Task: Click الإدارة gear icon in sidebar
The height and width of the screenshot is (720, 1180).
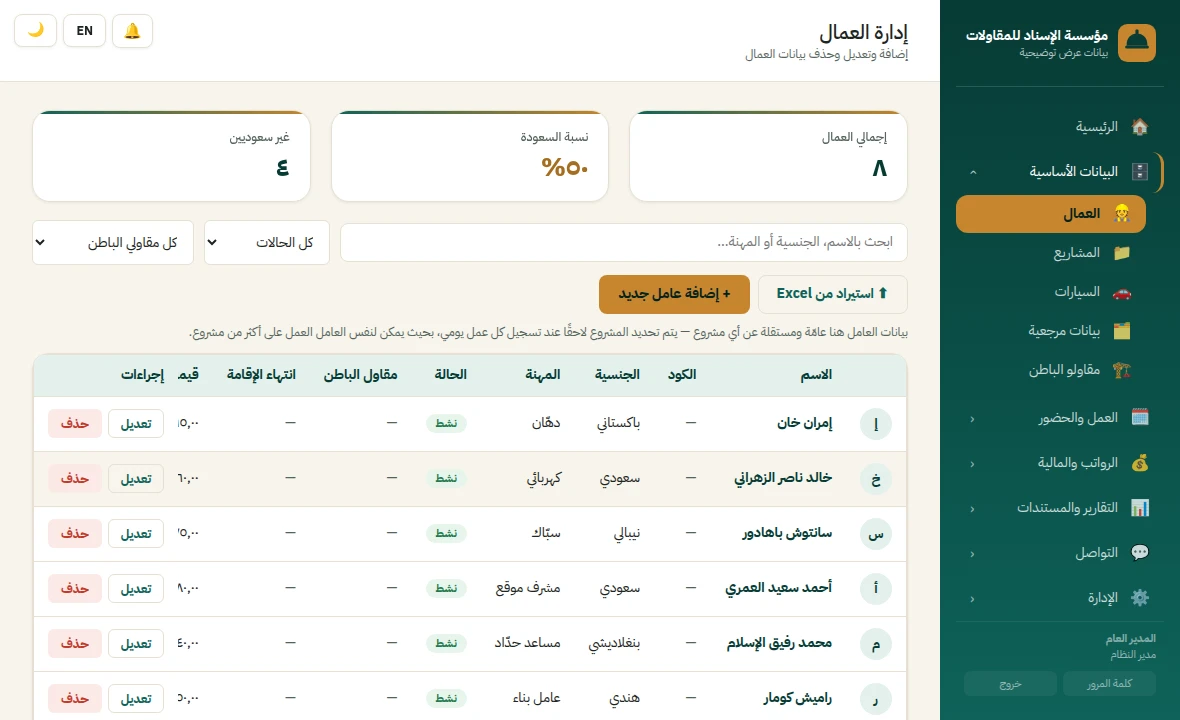Action: (x=1139, y=598)
